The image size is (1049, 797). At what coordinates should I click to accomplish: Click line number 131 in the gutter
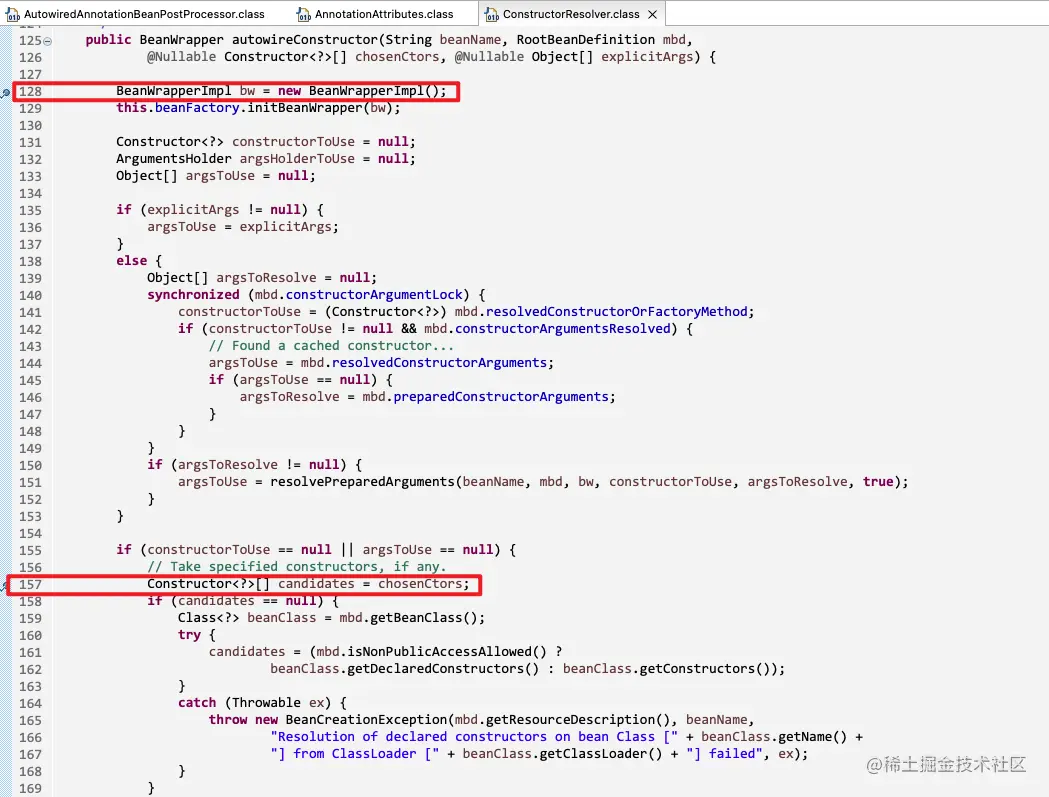[x=30, y=143]
